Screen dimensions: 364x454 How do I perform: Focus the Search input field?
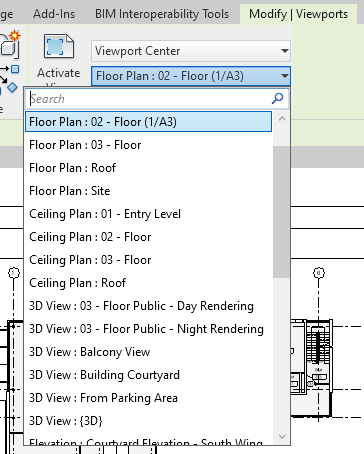(x=149, y=99)
